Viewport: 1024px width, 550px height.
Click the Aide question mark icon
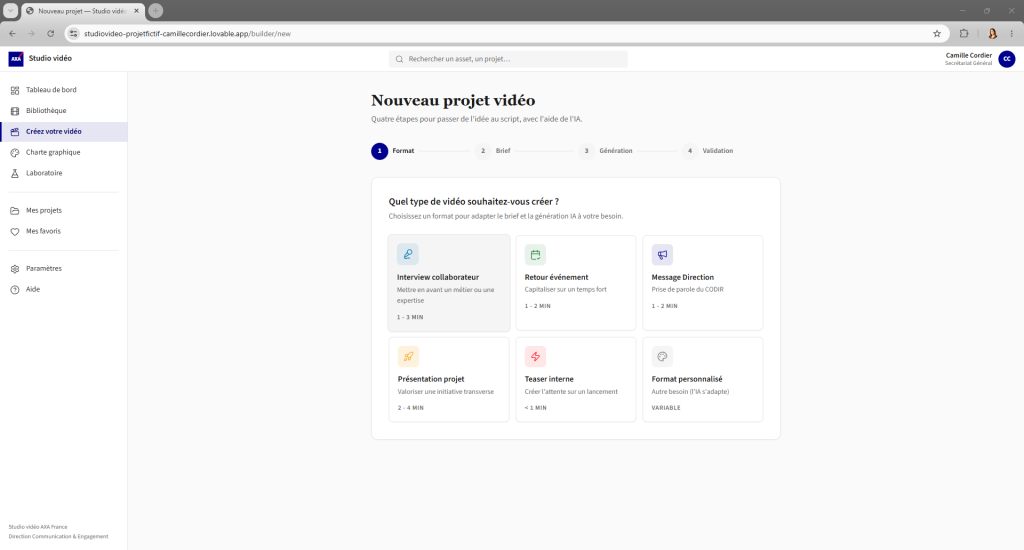click(x=15, y=290)
